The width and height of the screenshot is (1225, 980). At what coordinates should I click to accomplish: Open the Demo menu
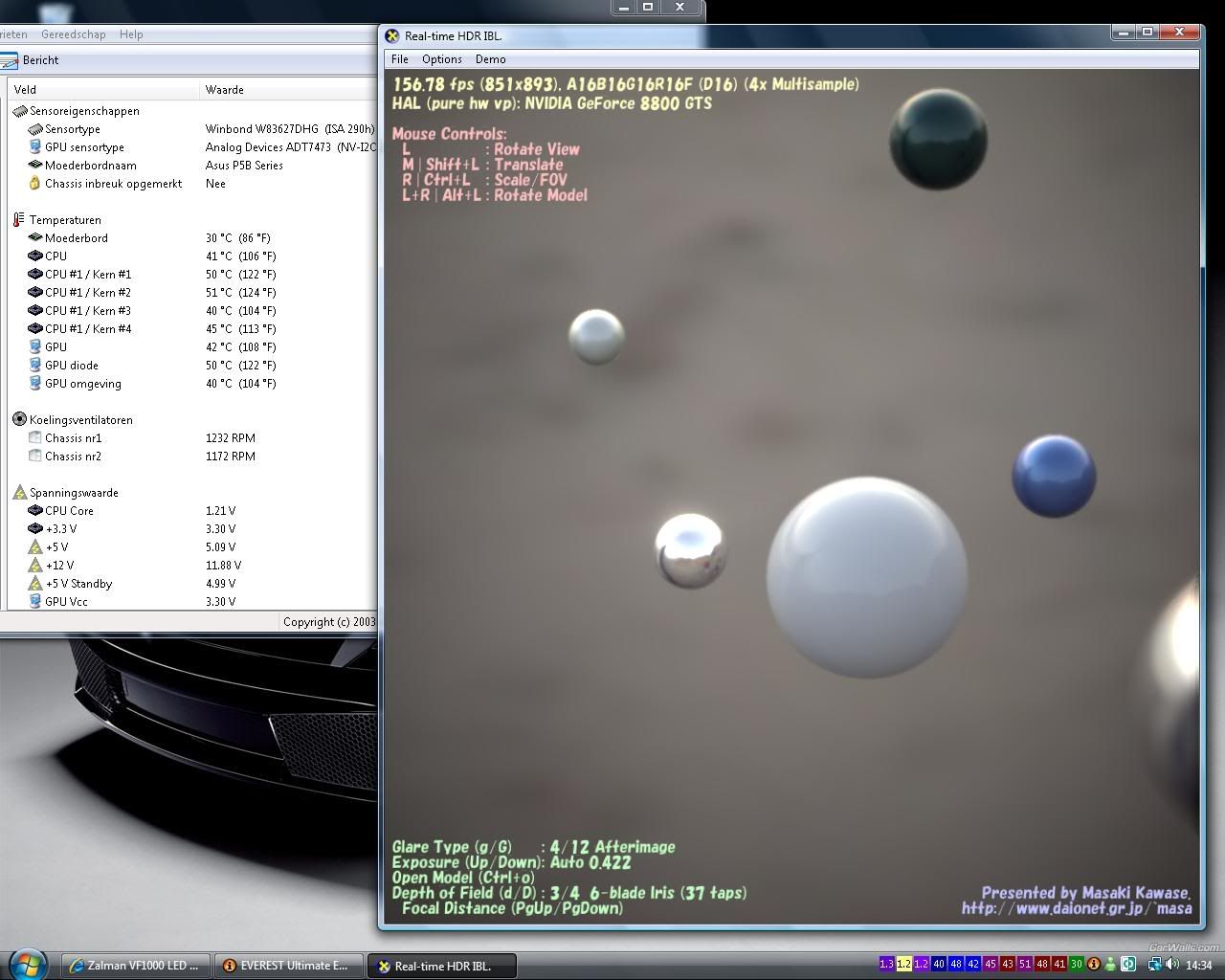pos(490,59)
